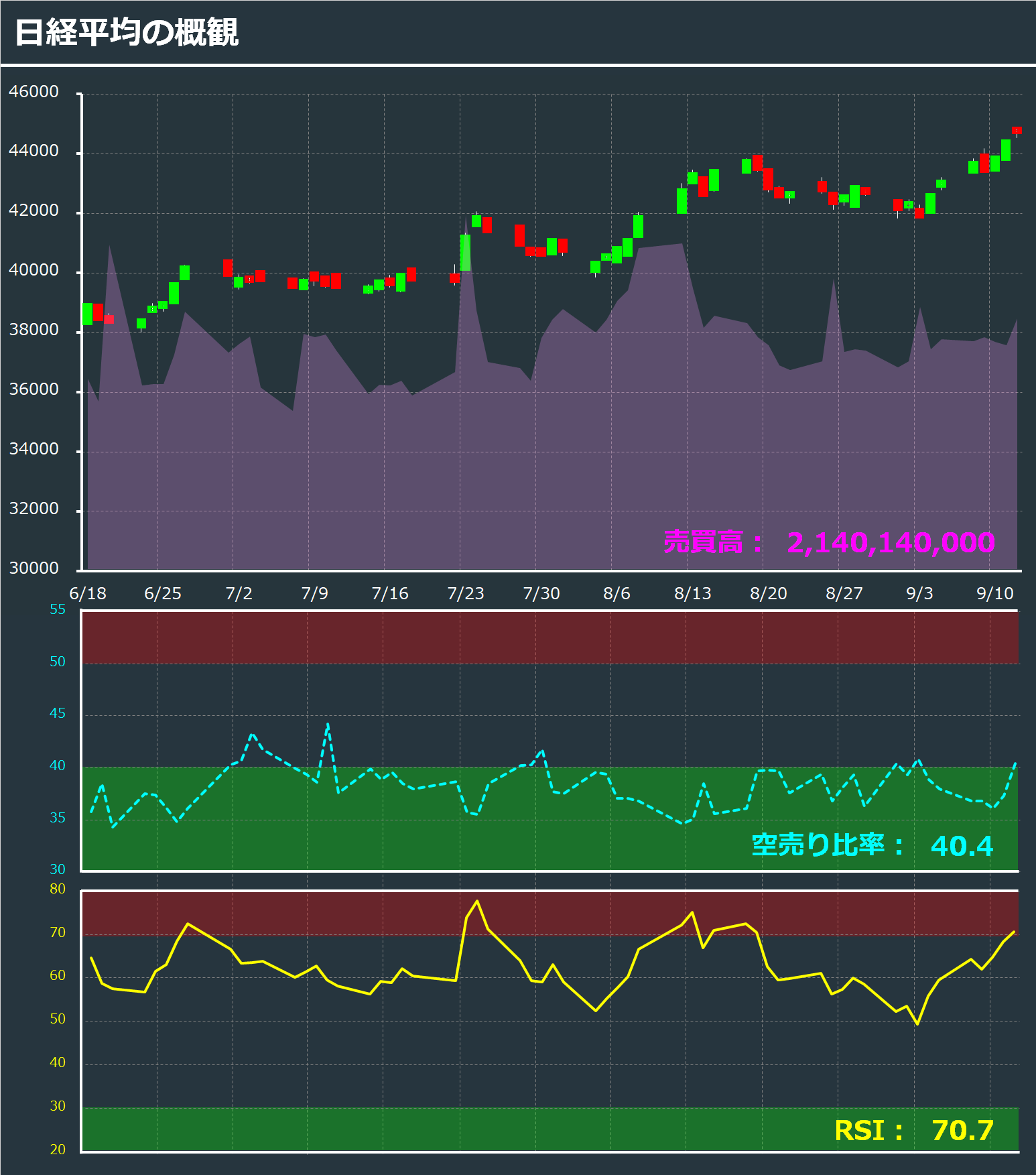Image resolution: width=1036 pixels, height=1175 pixels.
Task: Click the 8/13 date label
Action: pos(693,594)
